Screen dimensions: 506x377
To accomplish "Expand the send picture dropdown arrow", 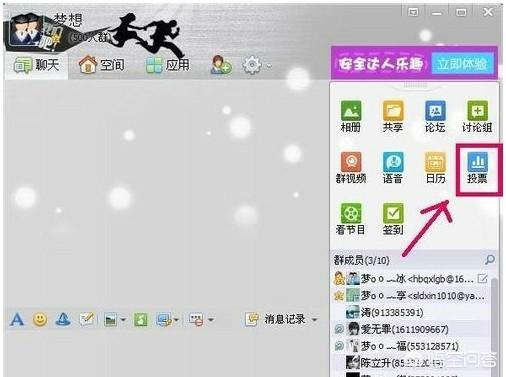I will click(x=123, y=320).
